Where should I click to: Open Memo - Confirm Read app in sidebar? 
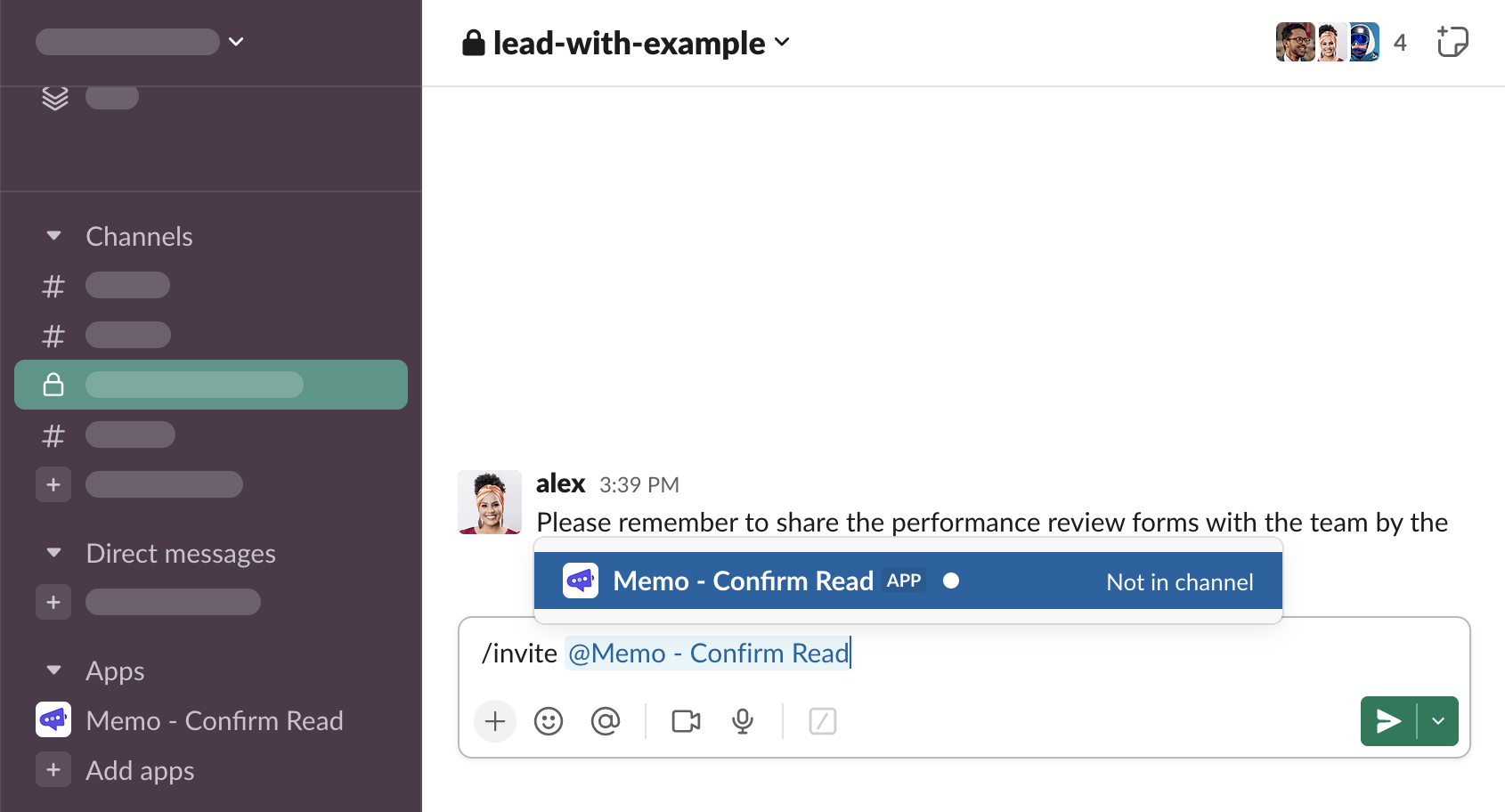point(214,720)
